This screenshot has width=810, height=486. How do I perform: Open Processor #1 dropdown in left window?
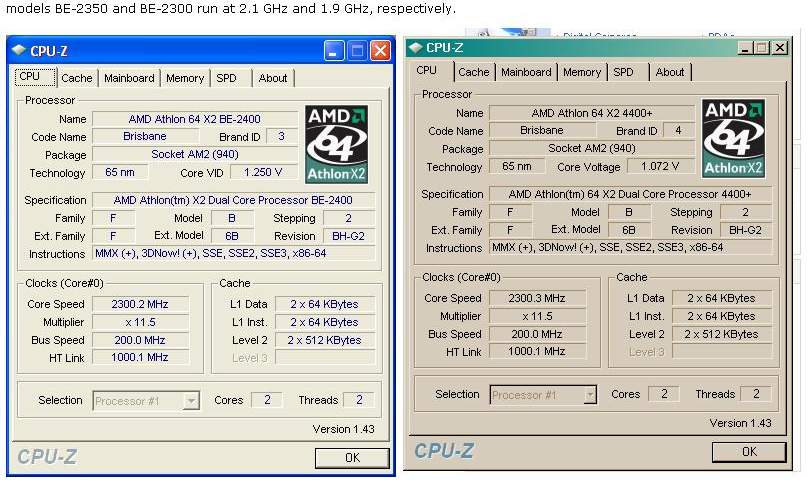146,400
